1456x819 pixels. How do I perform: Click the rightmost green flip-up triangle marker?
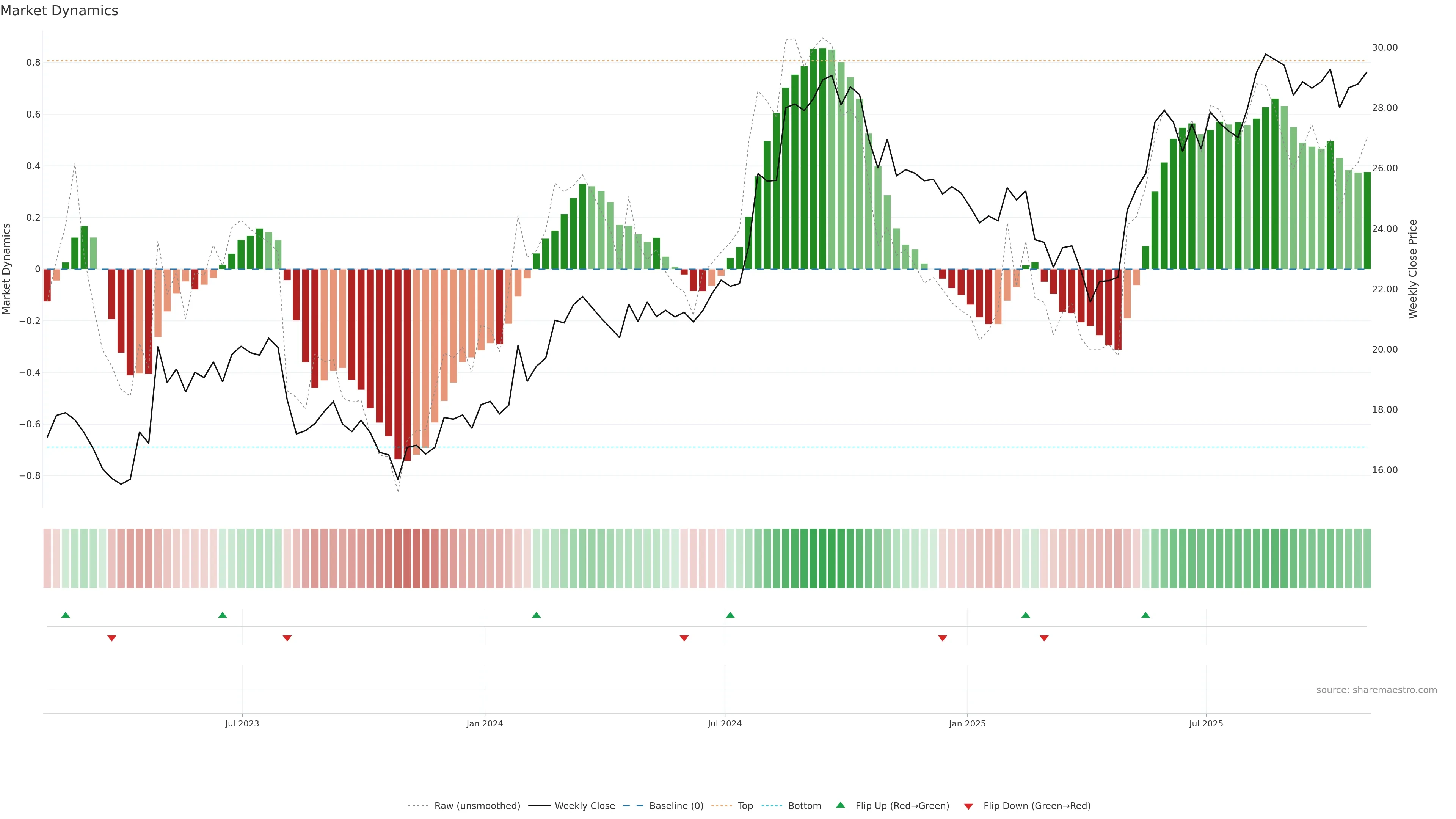coord(1146,615)
